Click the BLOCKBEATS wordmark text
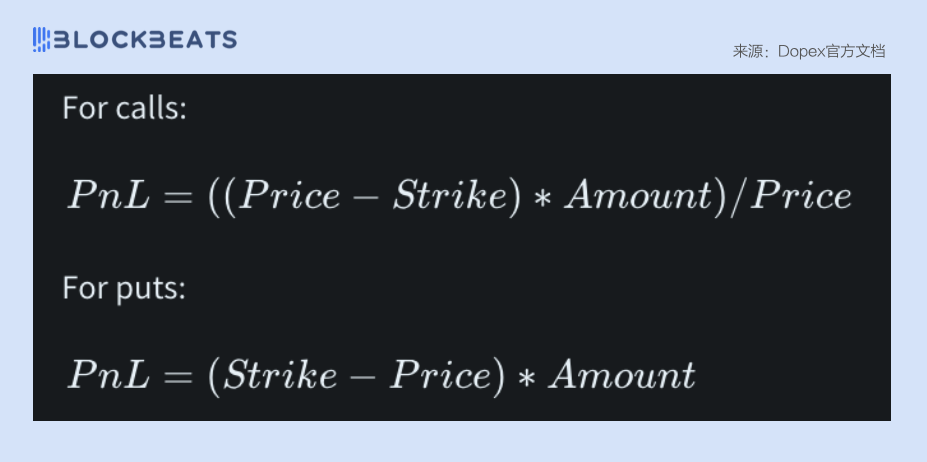This screenshot has height=462, width=927. point(145,40)
